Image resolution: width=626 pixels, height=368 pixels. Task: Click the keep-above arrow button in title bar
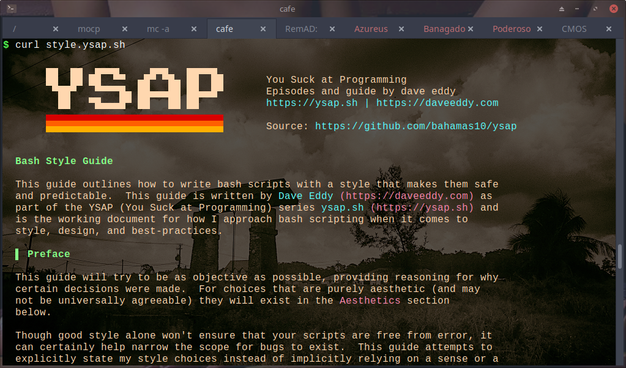click(x=562, y=9)
